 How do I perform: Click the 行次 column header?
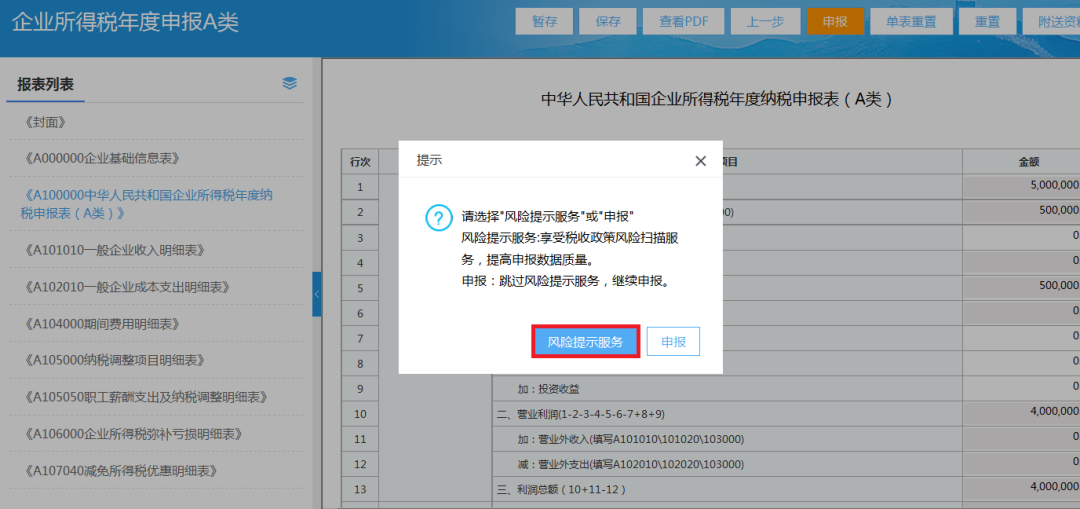pos(360,162)
